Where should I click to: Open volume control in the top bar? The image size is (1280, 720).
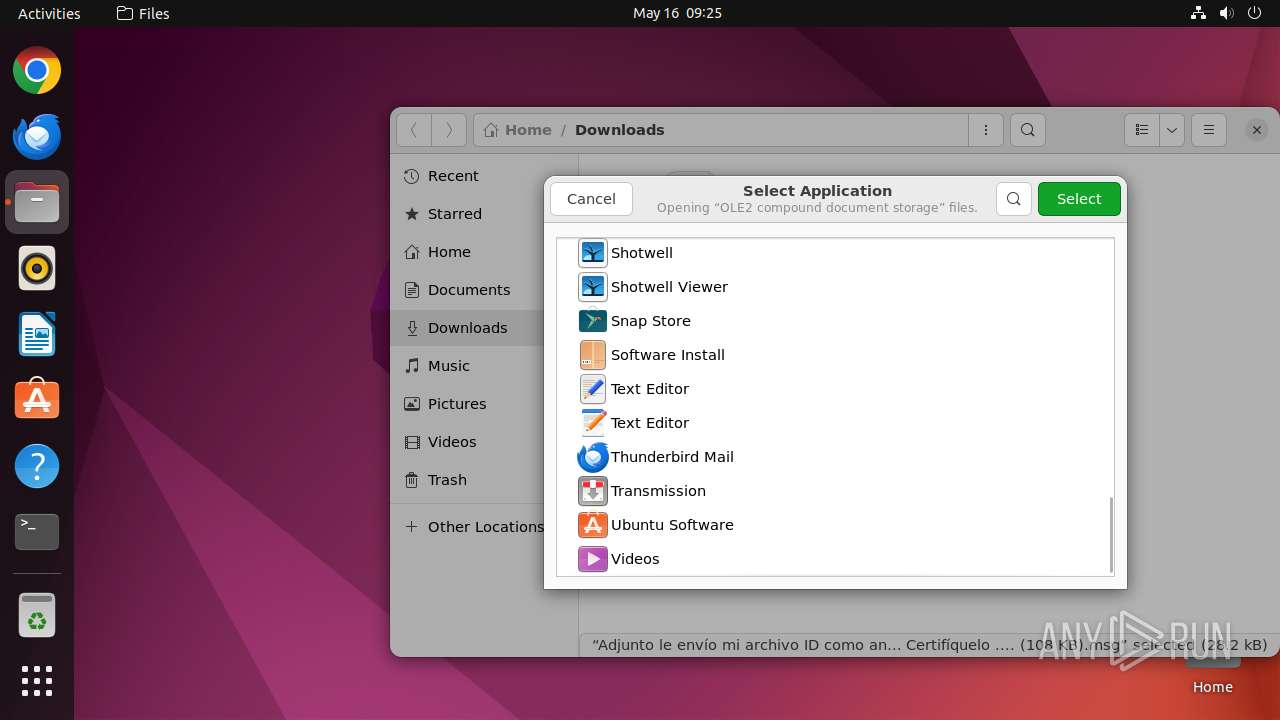[x=1226, y=13]
